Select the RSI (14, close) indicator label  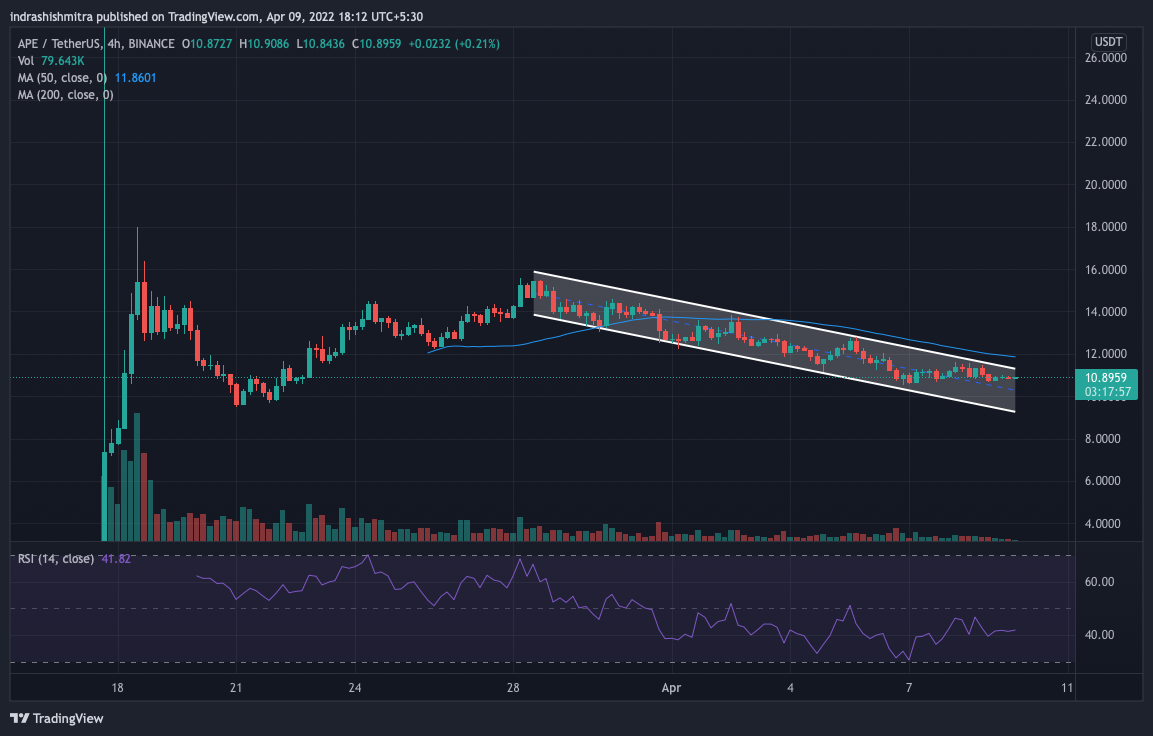pyautogui.click(x=56, y=558)
